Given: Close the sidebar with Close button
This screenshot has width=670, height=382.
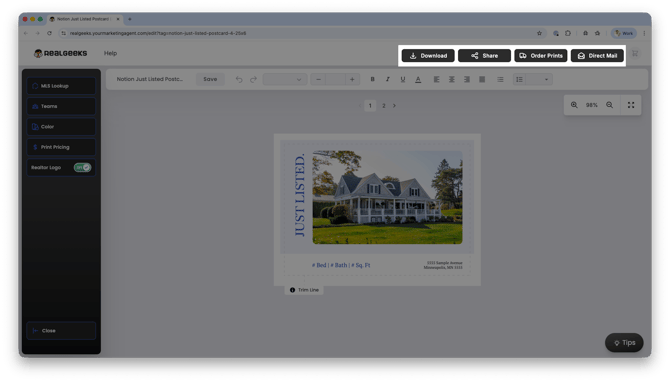Looking at the screenshot, I should [61, 331].
